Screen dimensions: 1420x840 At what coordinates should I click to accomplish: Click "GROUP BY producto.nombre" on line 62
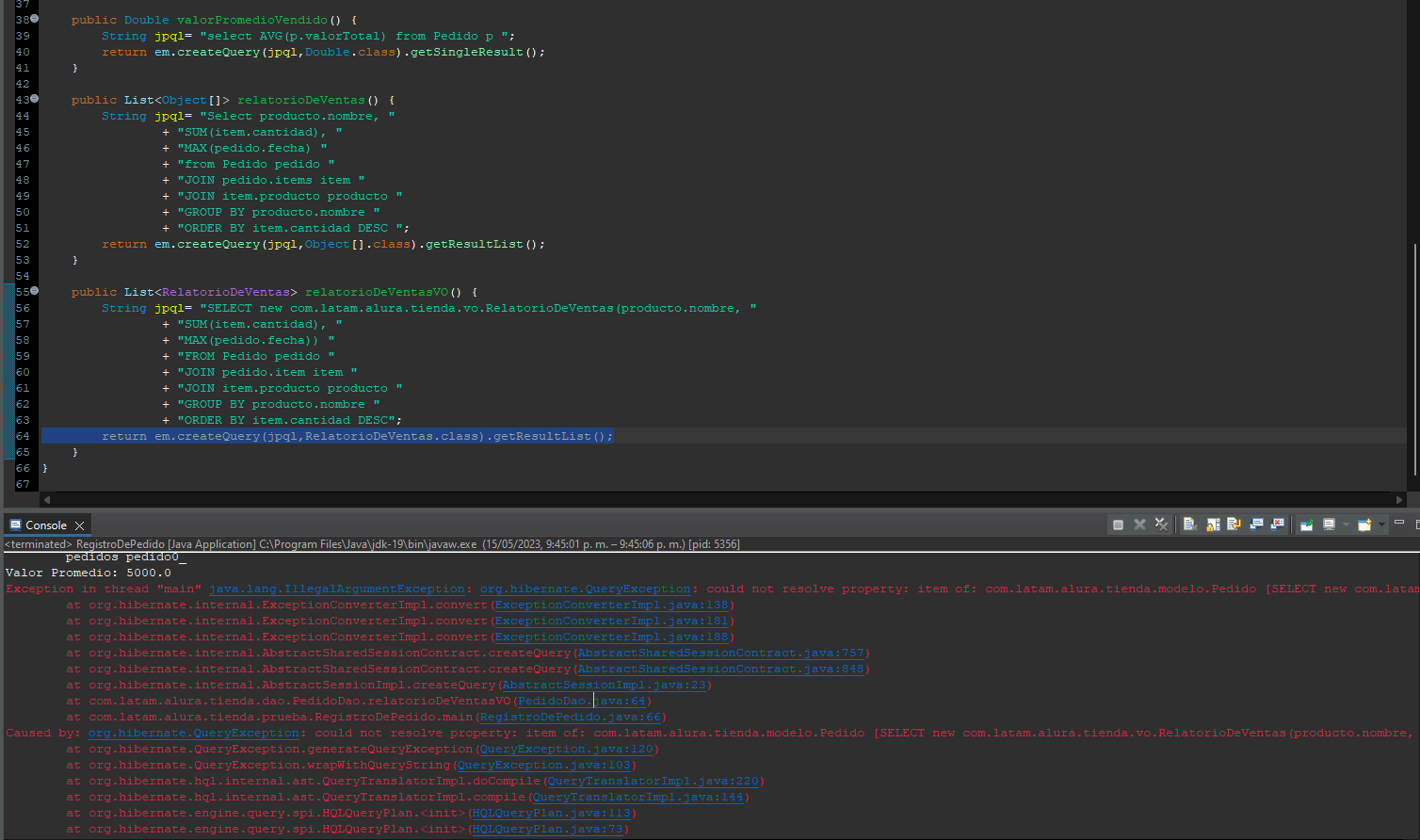(275, 404)
